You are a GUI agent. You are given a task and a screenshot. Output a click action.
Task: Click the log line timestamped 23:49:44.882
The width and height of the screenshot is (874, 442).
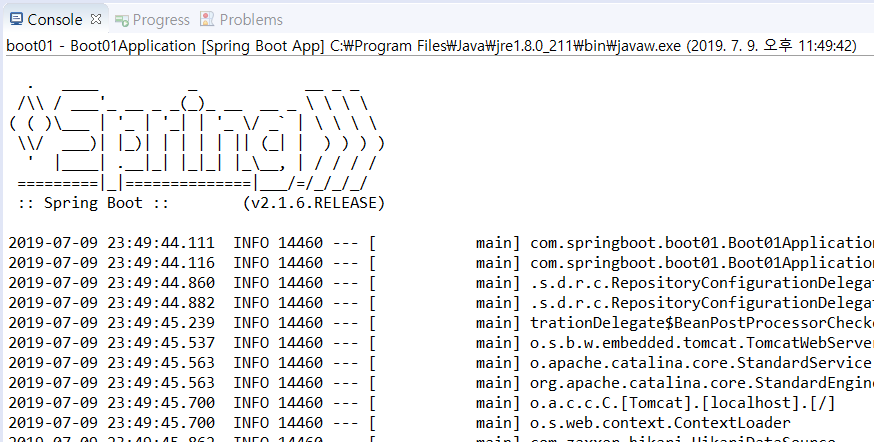click(441, 303)
